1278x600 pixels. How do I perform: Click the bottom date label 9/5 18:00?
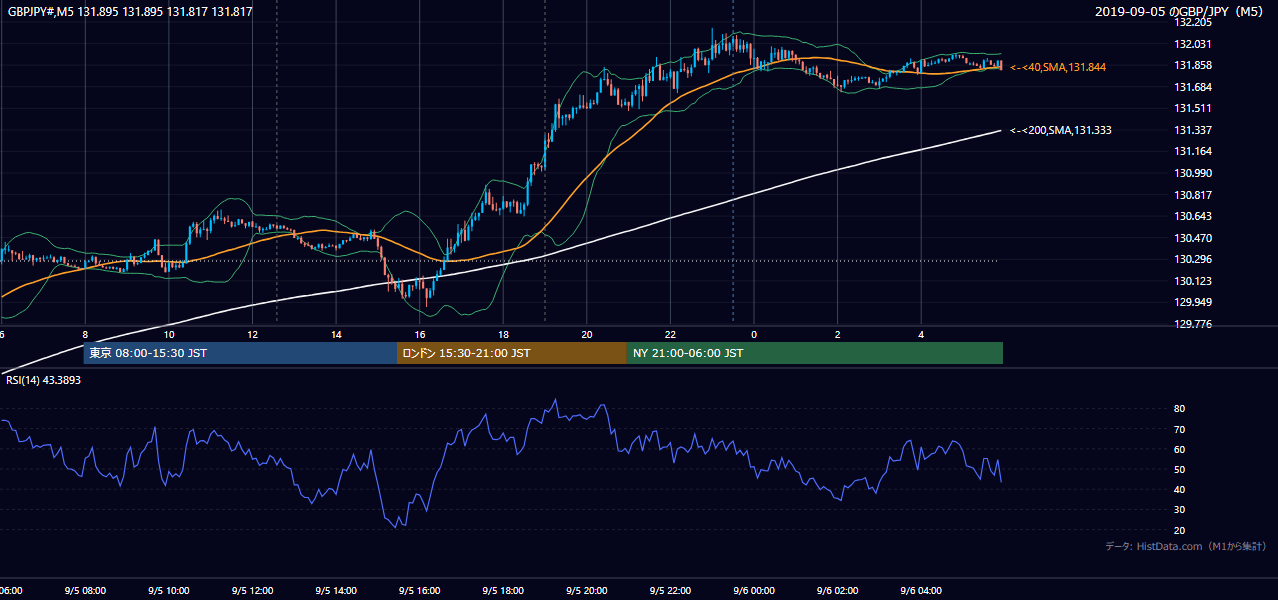(503, 591)
